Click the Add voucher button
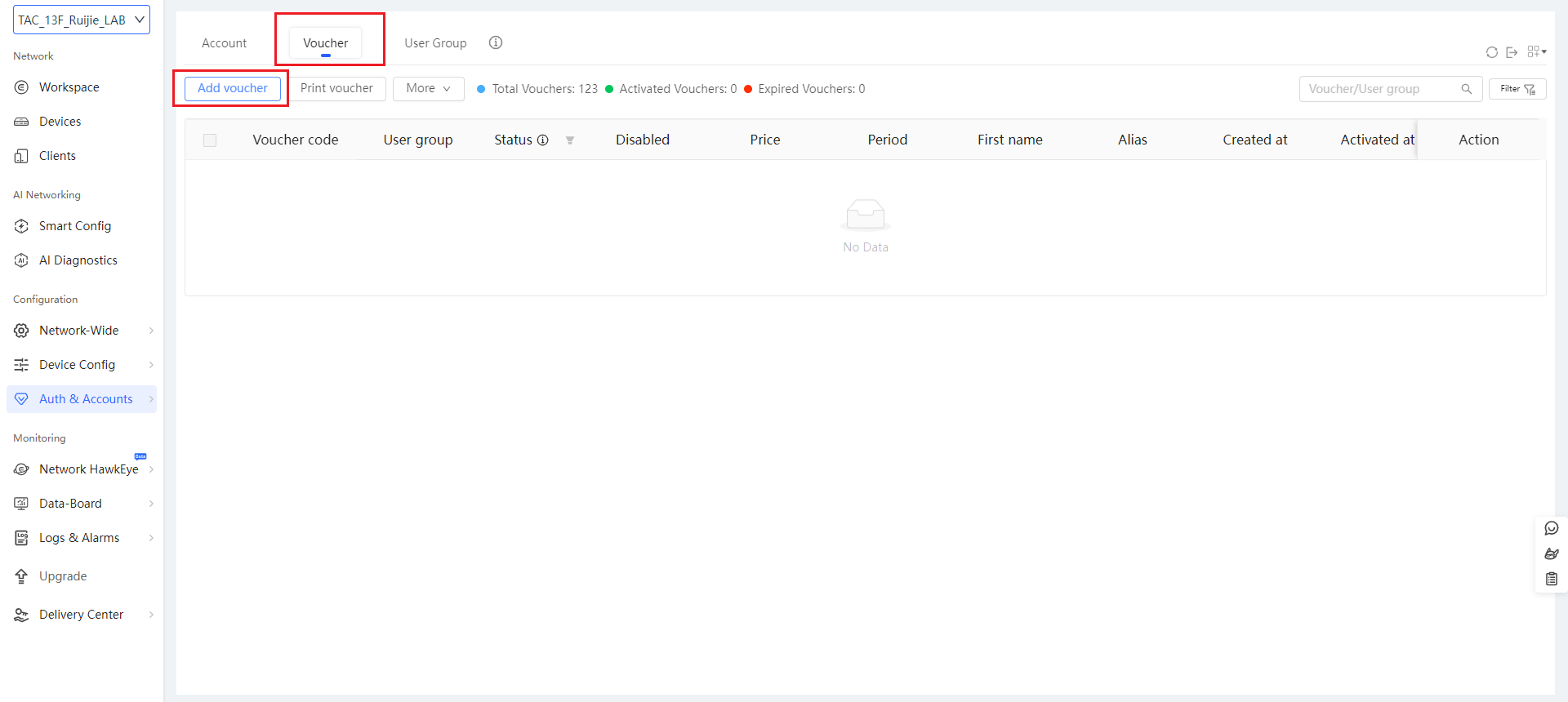 tap(232, 88)
